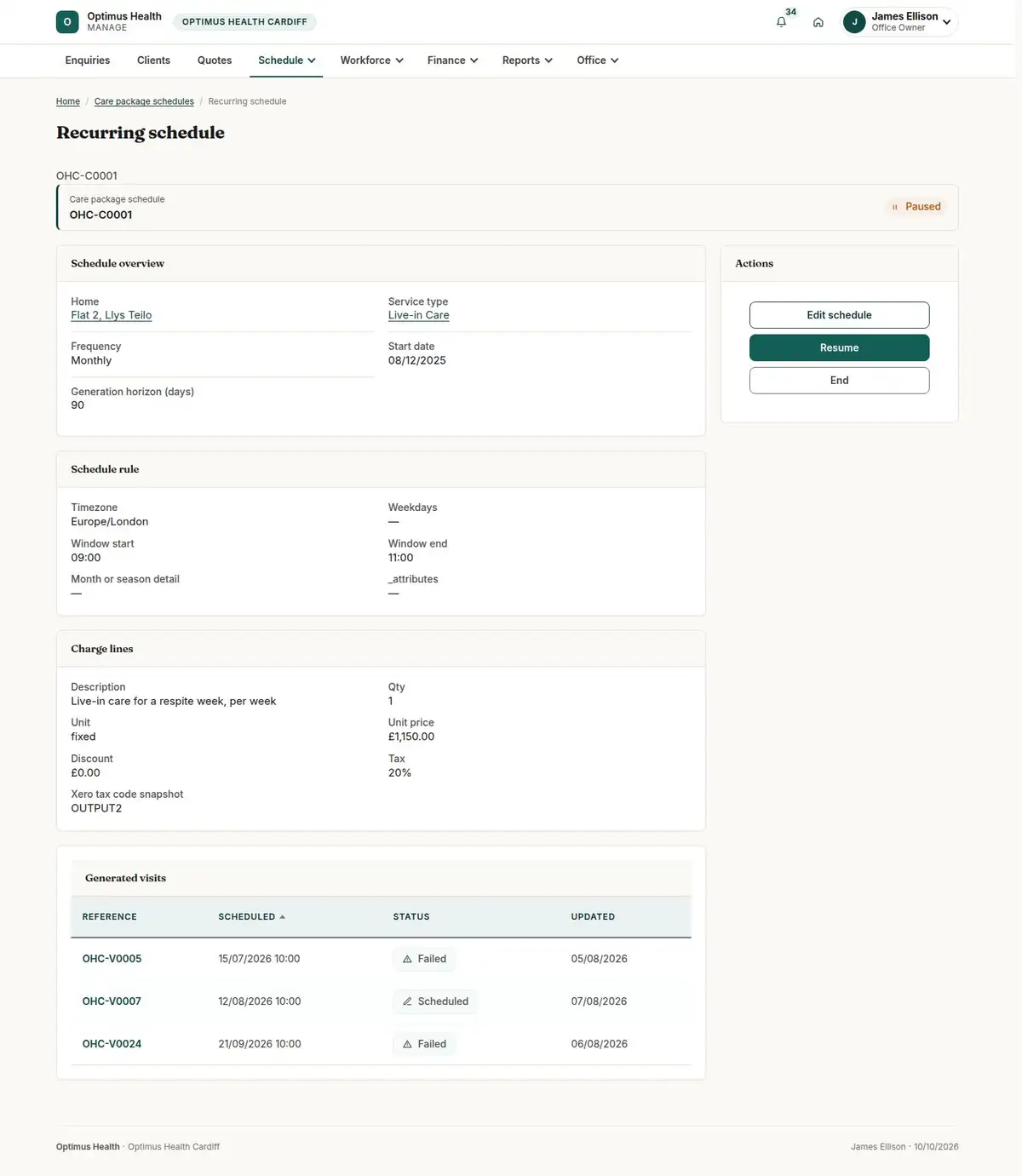Expand the Finance menu
Image resolution: width=1022 pixels, height=1176 pixels.
click(452, 60)
